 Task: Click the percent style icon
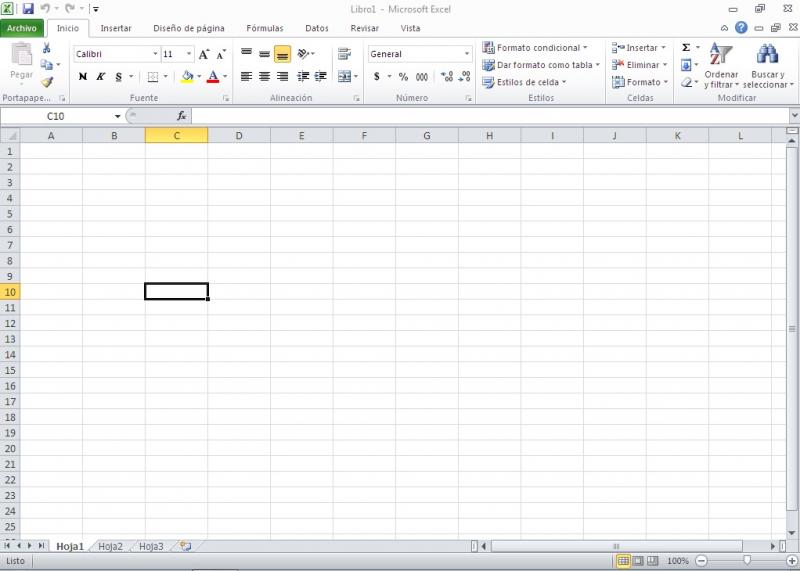(403, 77)
